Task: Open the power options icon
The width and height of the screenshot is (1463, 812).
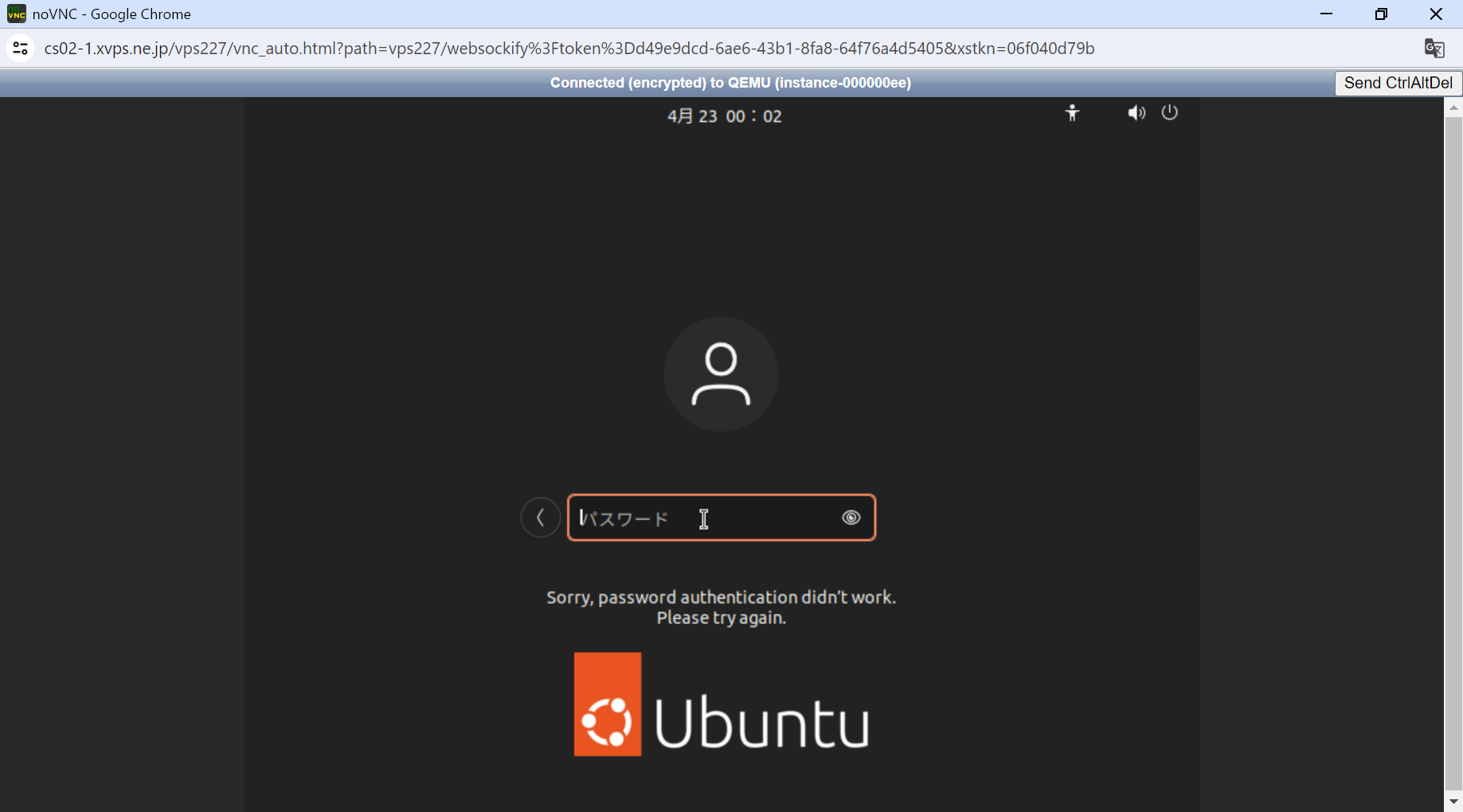Action: (1169, 112)
